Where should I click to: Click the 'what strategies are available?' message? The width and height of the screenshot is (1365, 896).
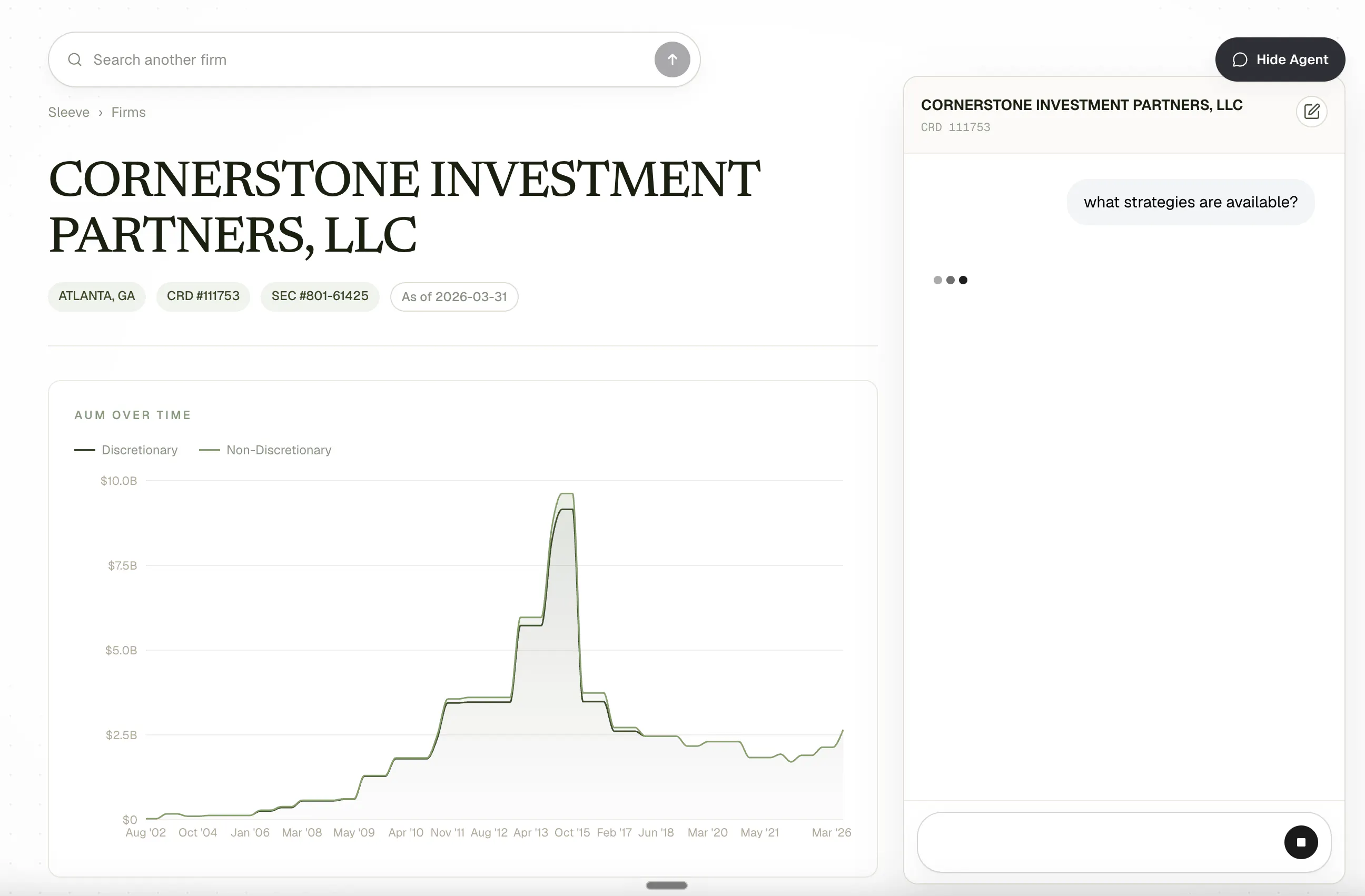(1191, 202)
